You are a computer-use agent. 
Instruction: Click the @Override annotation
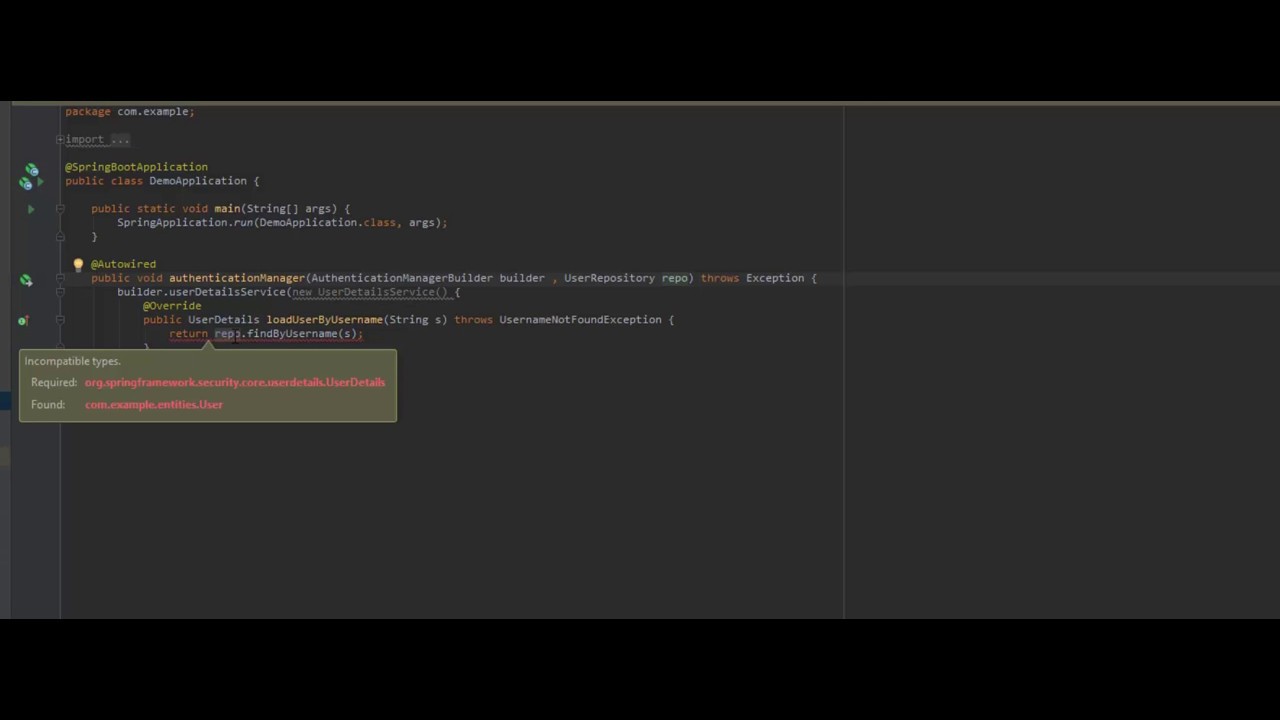pos(172,306)
